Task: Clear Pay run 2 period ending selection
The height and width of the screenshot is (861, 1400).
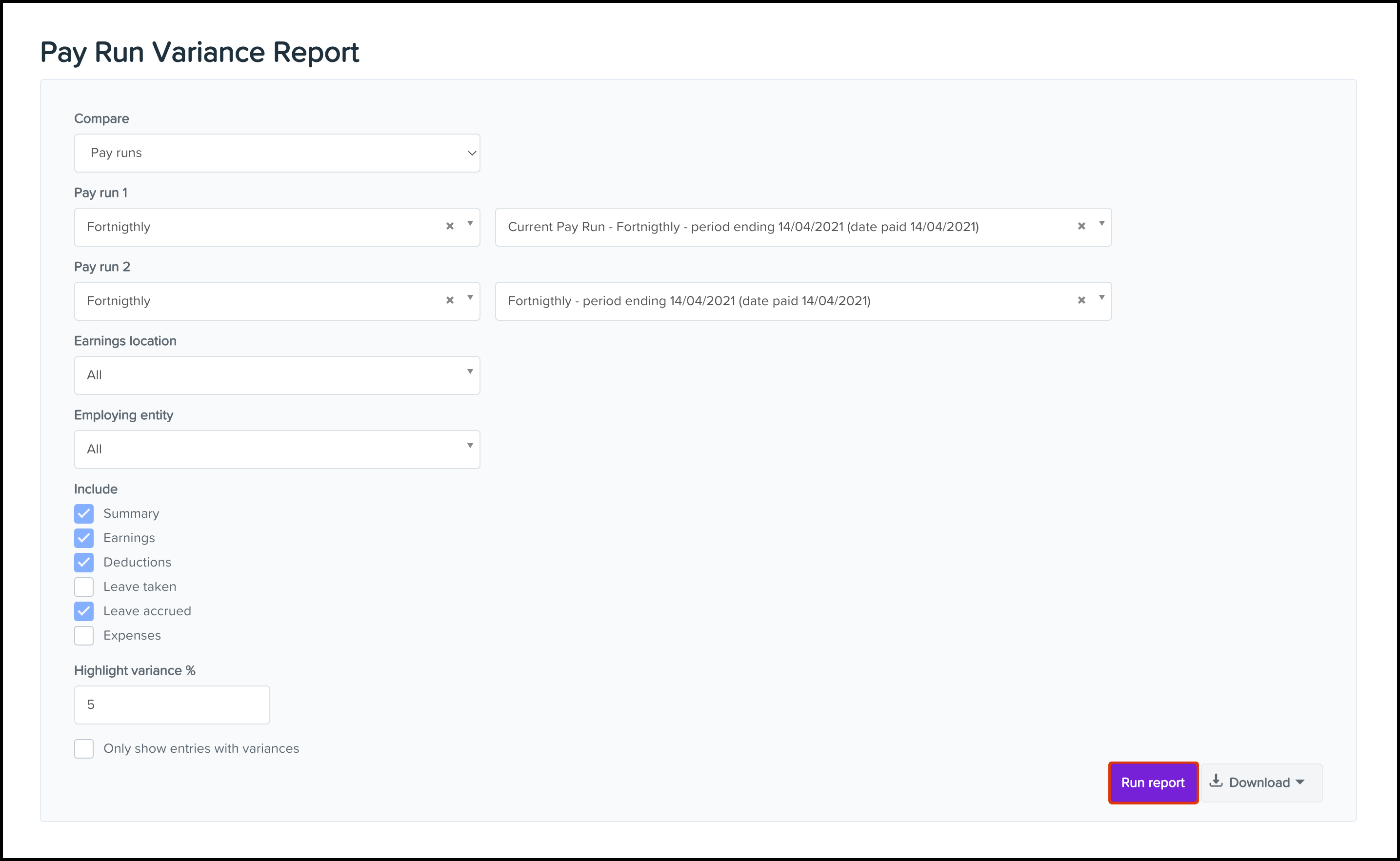Action: (x=1081, y=300)
